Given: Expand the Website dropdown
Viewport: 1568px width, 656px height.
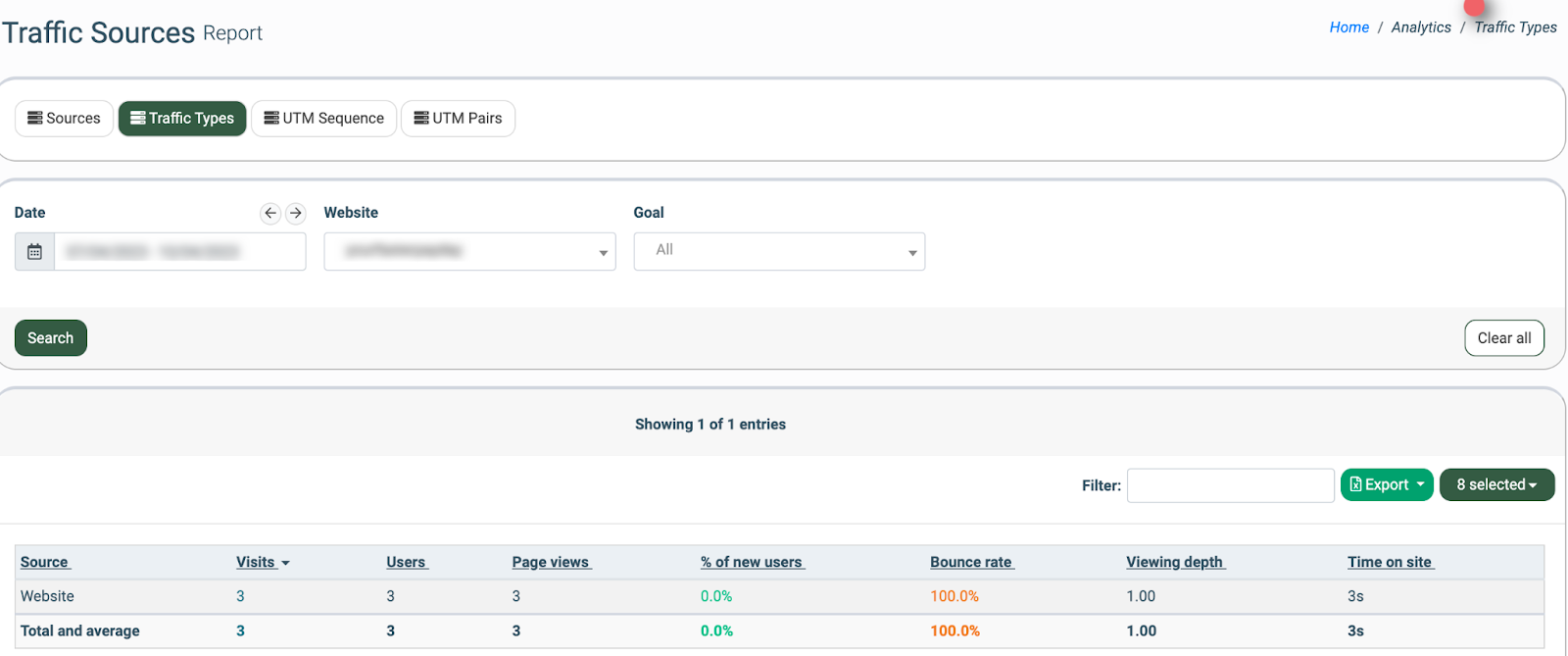Looking at the screenshot, I should pos(469,252).
